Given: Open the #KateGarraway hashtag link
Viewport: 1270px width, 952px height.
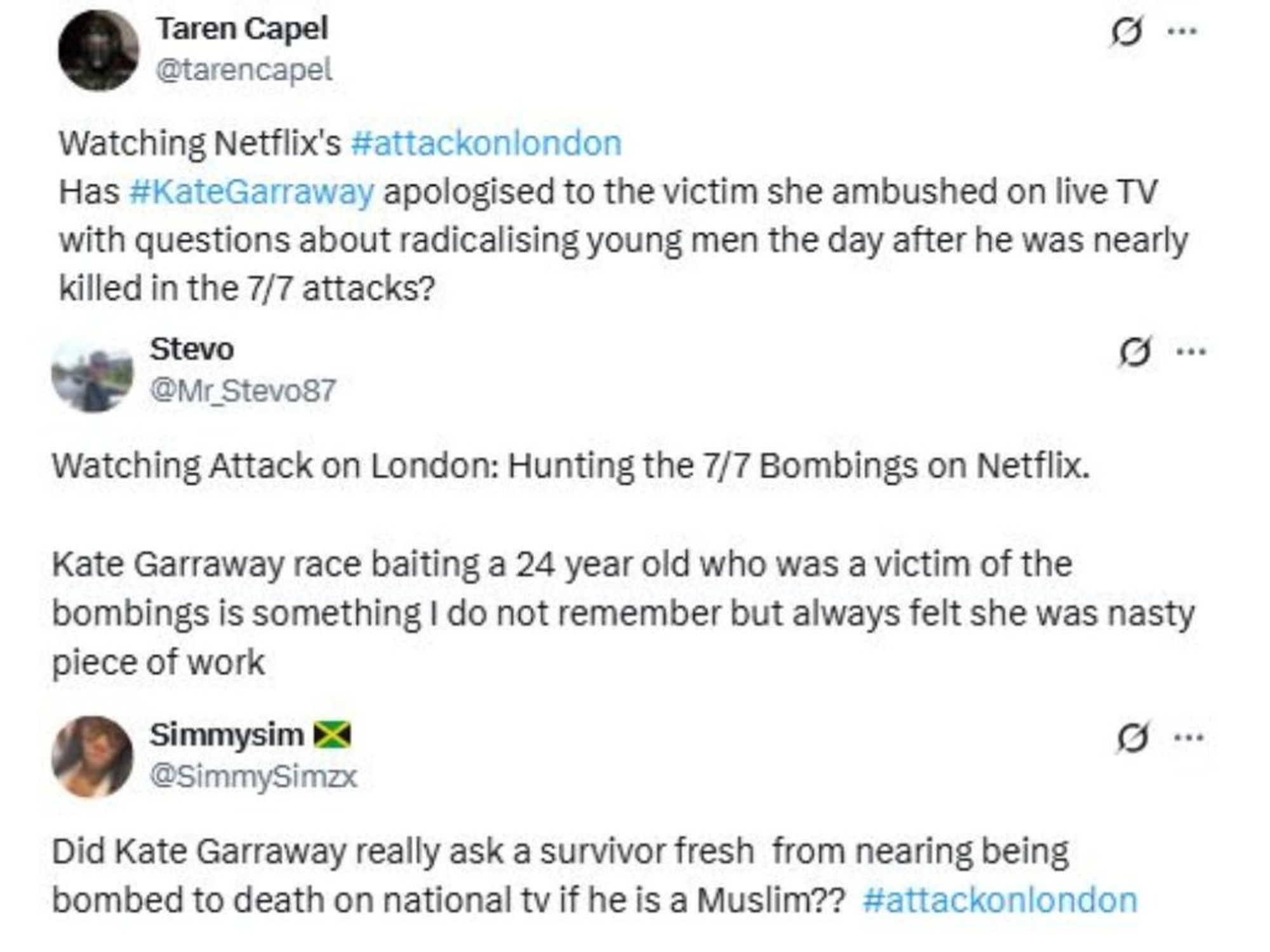Looking at the screenshot, I should pyautogui.click(x=251, y=192).
